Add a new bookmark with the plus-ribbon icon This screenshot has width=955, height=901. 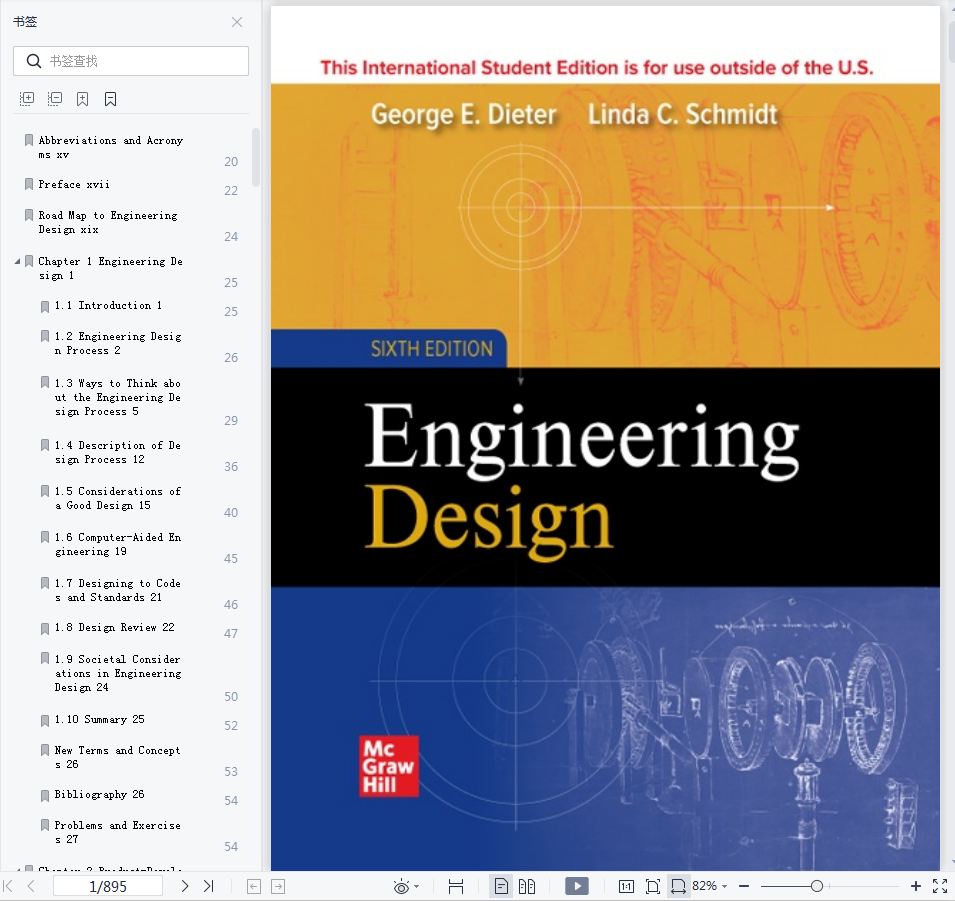(82, 99)
